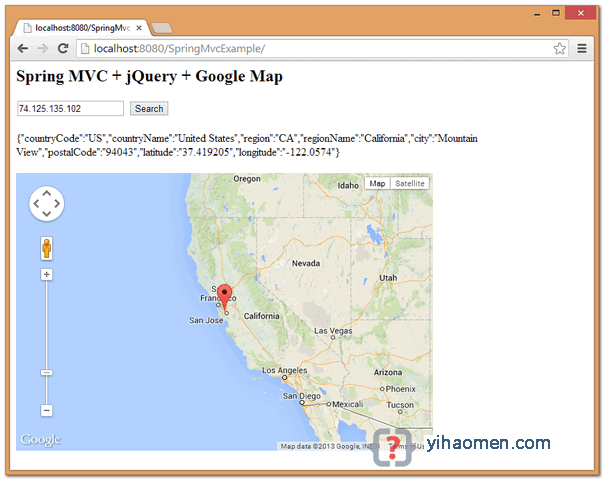The width and height of the screenshot is (604, 480).
Task: Click the Search button
Action: pos(149,109)
